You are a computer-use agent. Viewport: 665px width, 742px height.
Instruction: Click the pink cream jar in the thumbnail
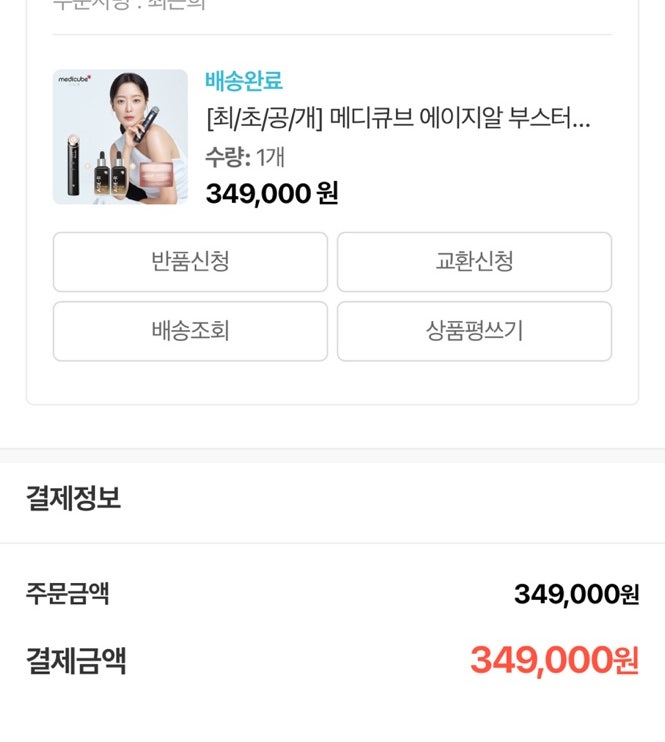[159, 176]
